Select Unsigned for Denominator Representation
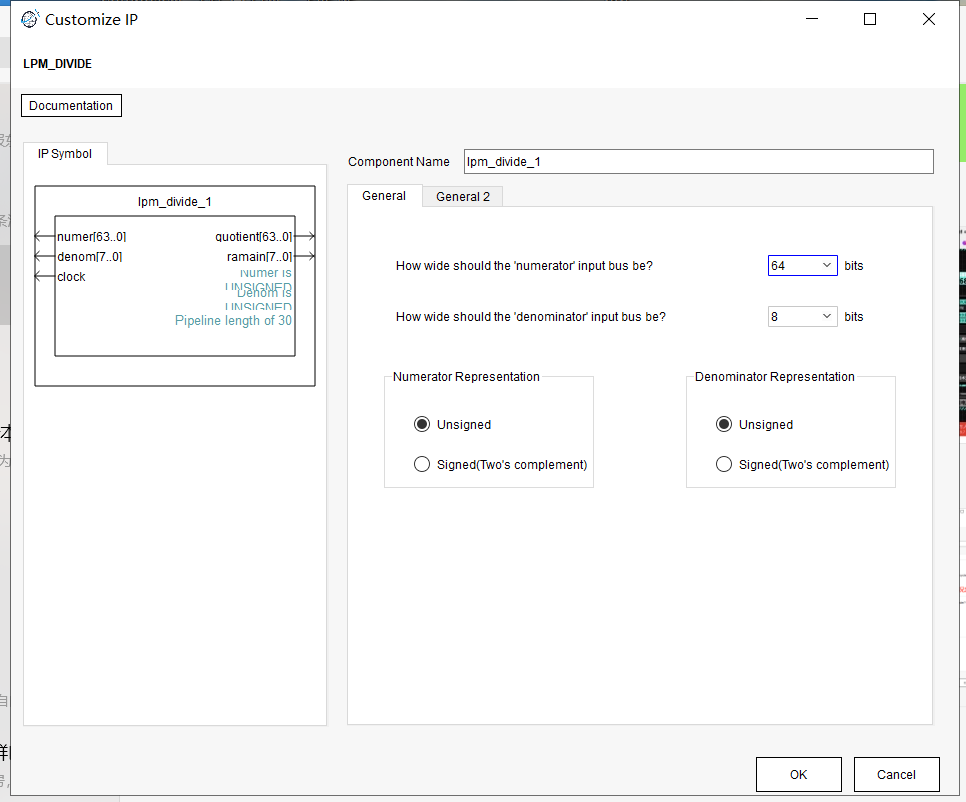This screenshot has width=966, height=802. click(x=724, y=424)
